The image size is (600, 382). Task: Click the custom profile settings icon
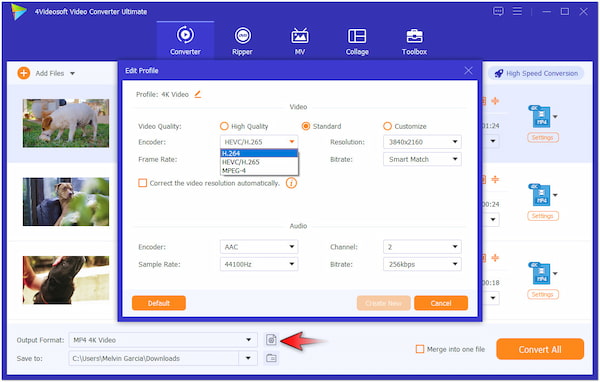[271, 340]
